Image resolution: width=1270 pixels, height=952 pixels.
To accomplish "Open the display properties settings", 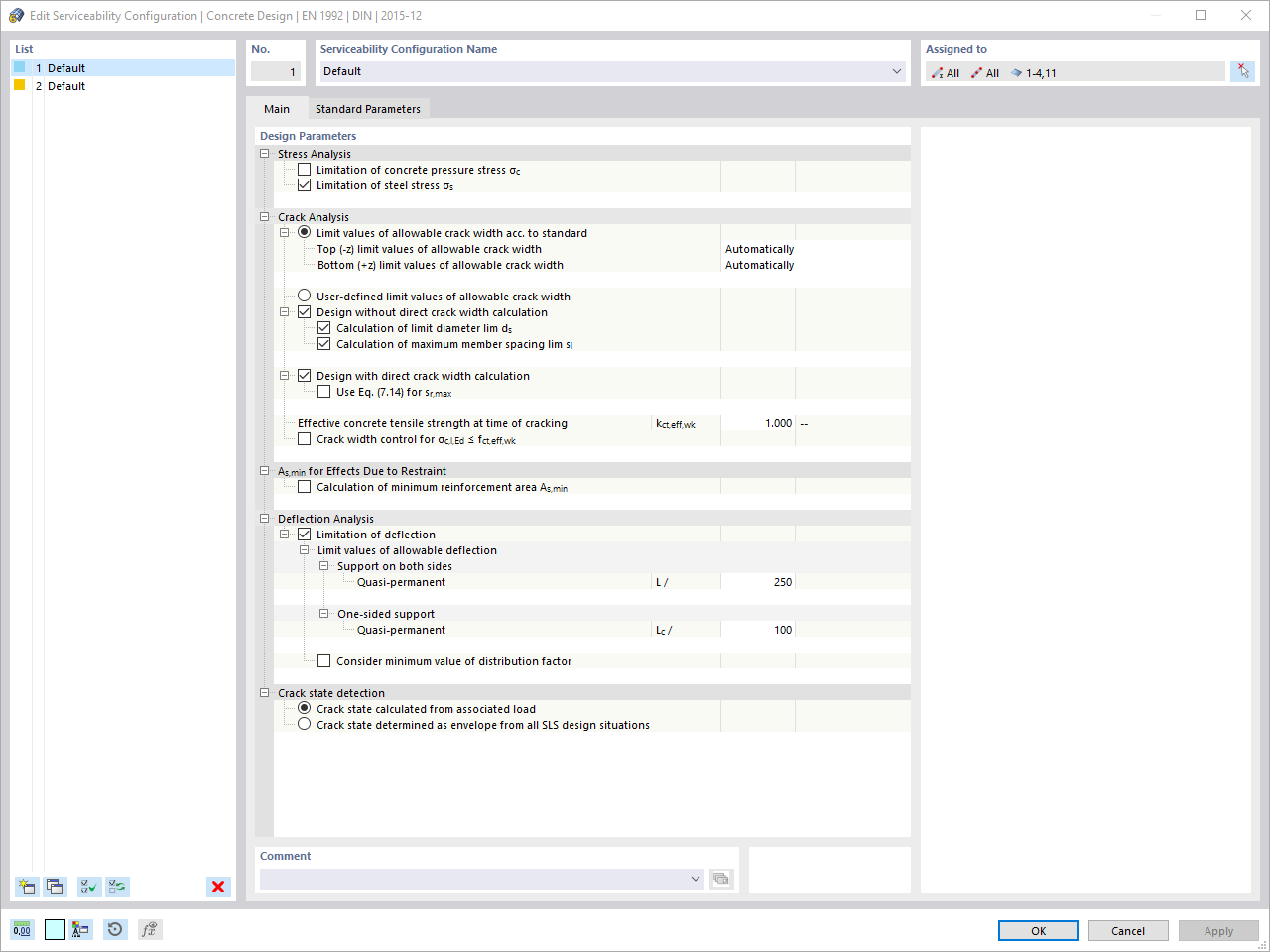I will pos(80,929).
